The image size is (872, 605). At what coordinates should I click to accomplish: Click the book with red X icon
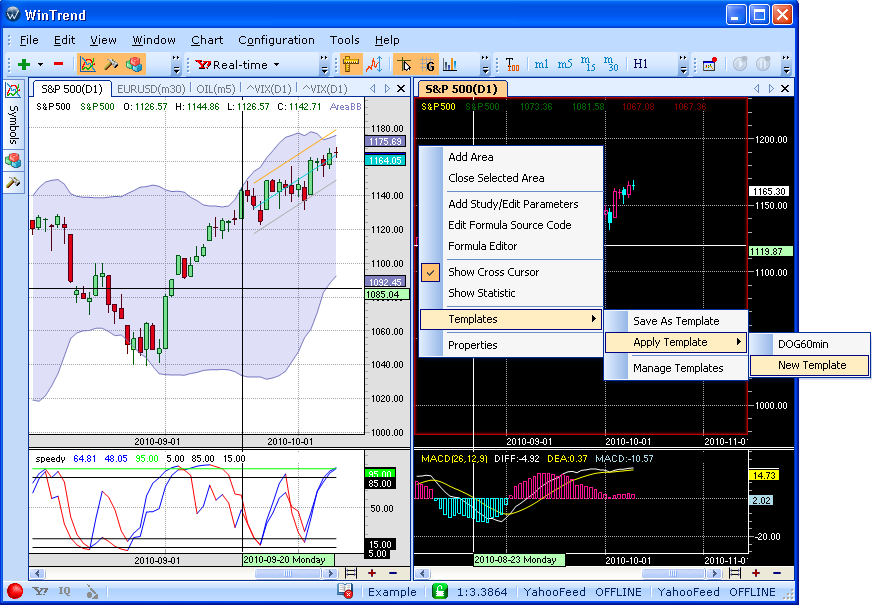[x=345, y=591]
